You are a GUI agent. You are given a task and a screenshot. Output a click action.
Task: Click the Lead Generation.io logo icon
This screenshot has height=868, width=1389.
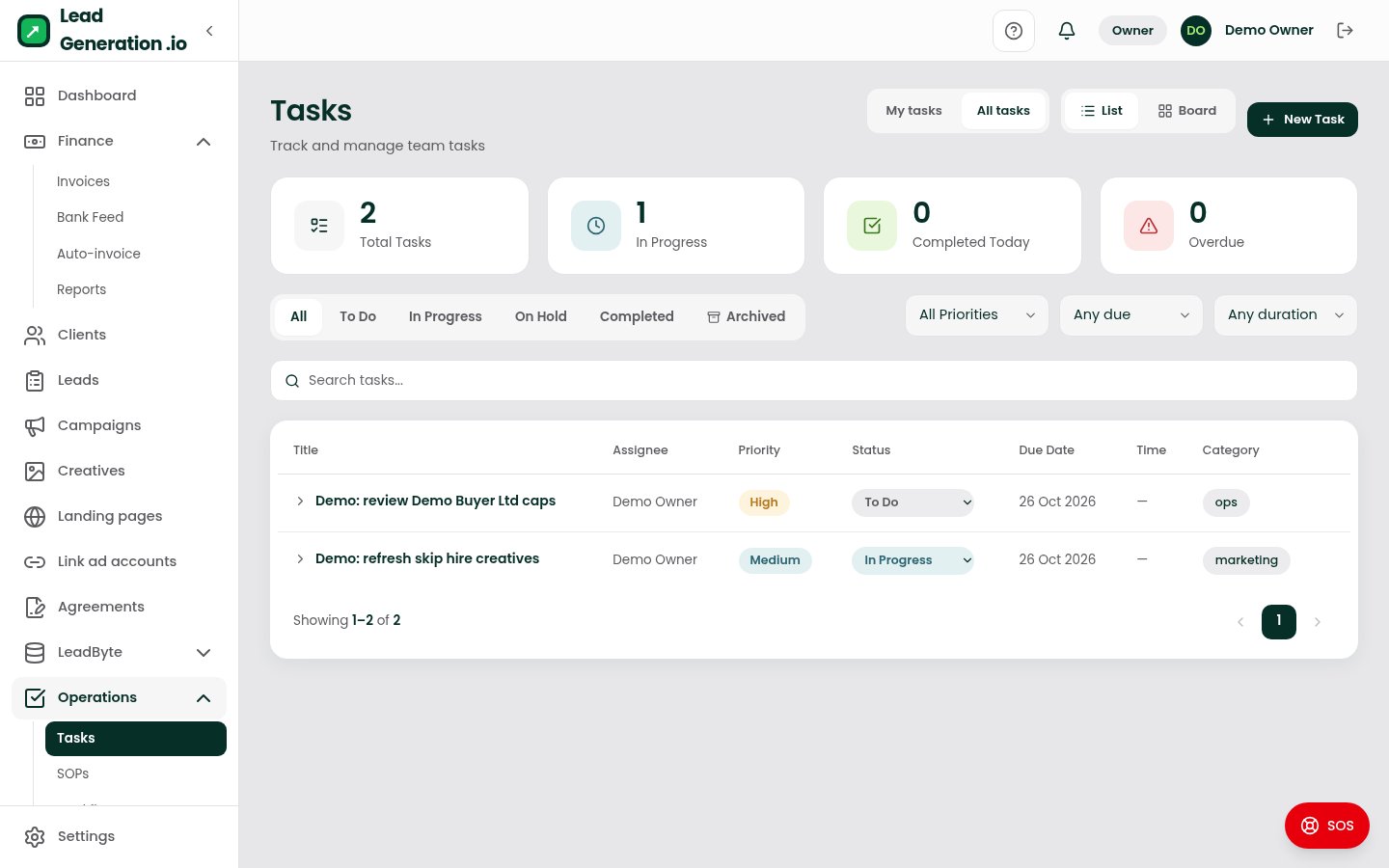point(34,31)
